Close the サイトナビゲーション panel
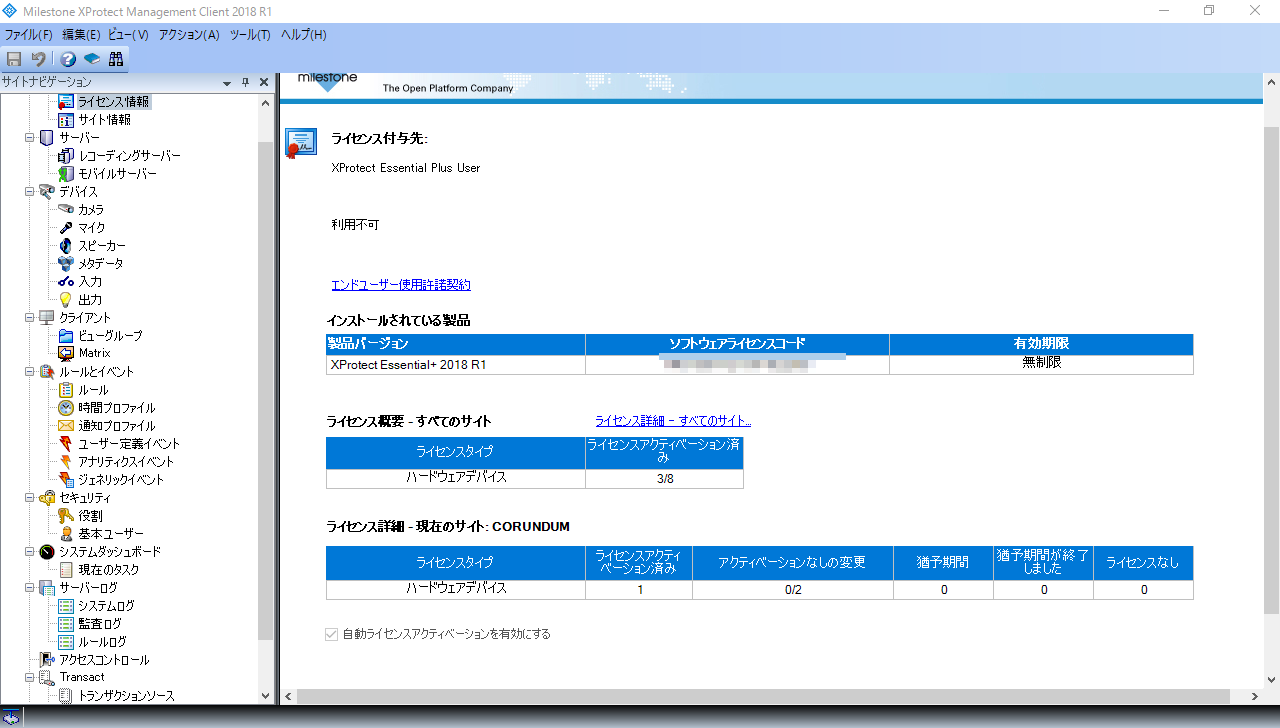Screen dimensions: 1280x728 [x=264, y=82]
